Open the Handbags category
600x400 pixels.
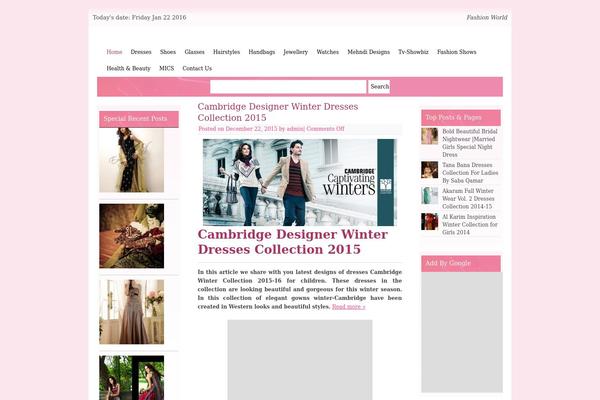point(261,52)
